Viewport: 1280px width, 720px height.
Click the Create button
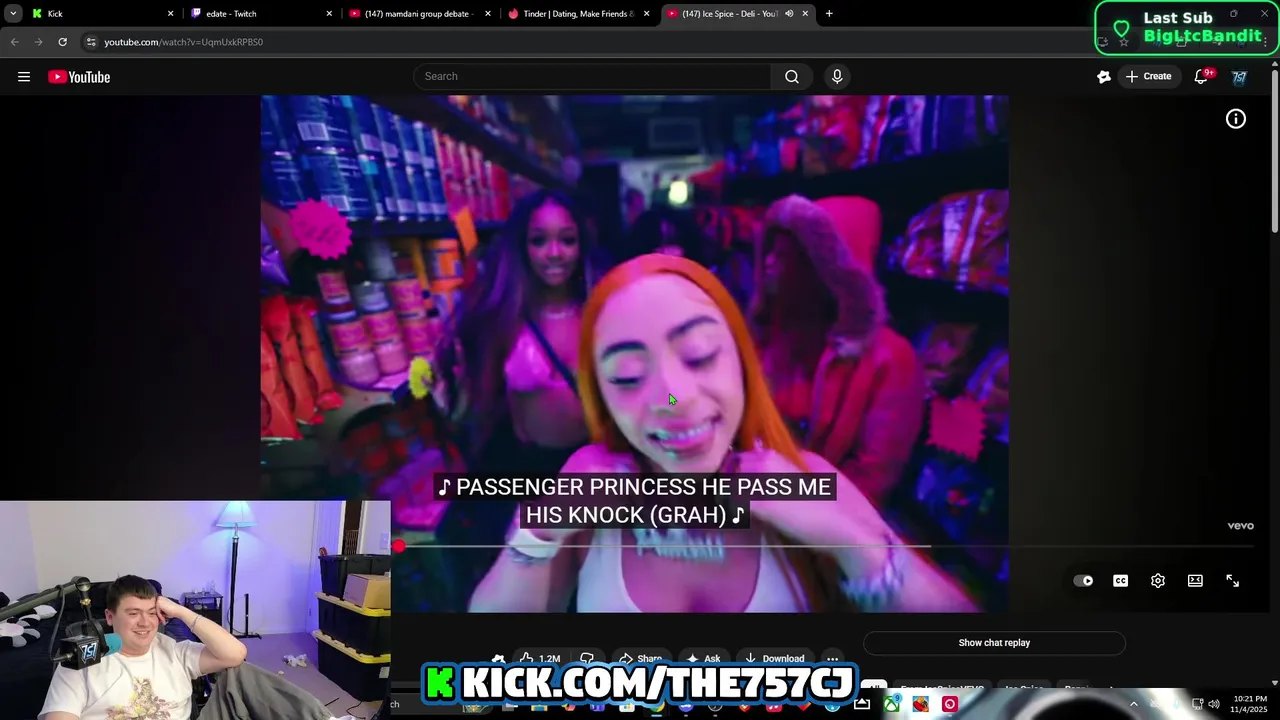[x=1148, y=77]
